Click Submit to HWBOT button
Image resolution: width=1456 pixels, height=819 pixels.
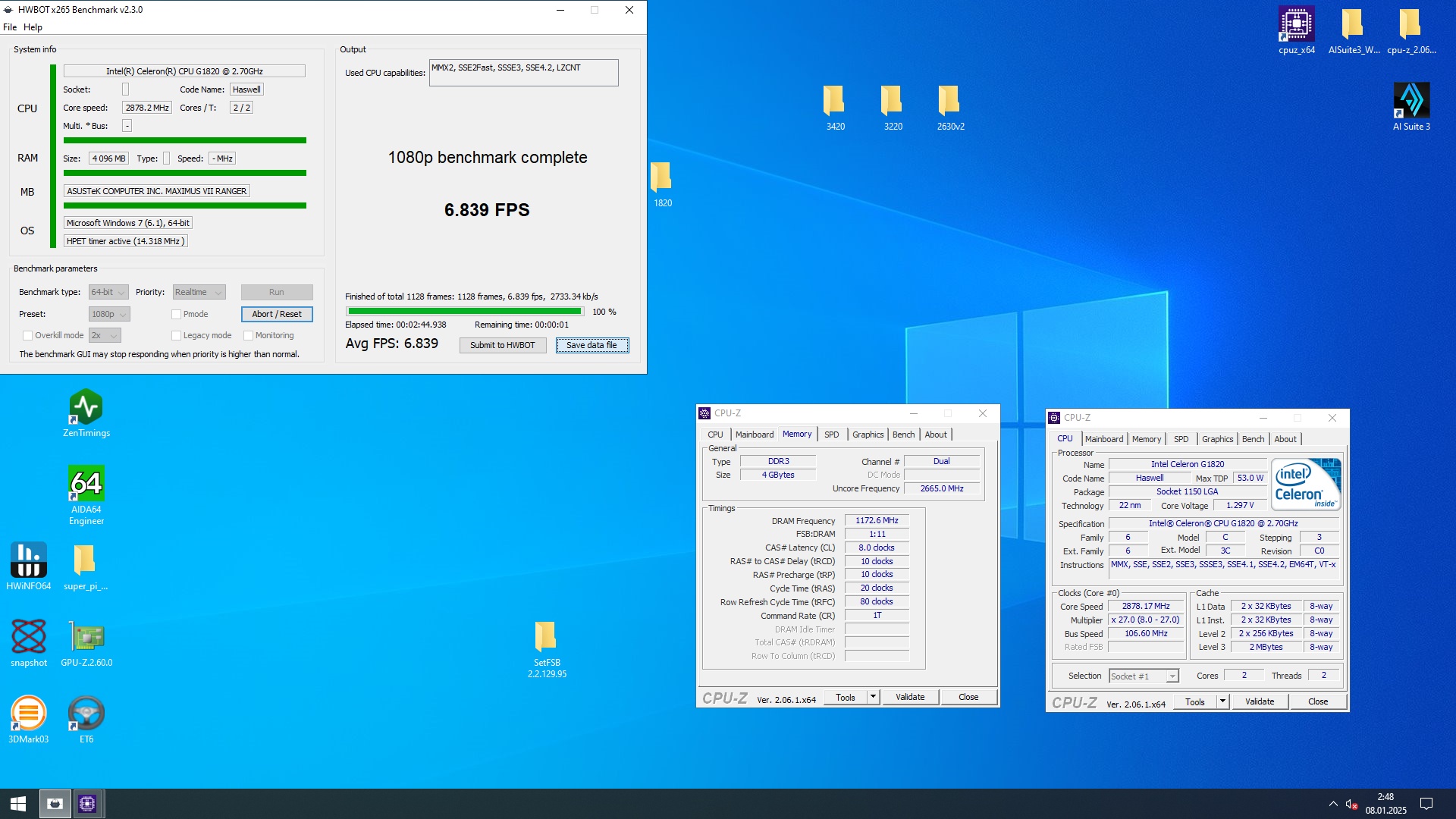502,345
